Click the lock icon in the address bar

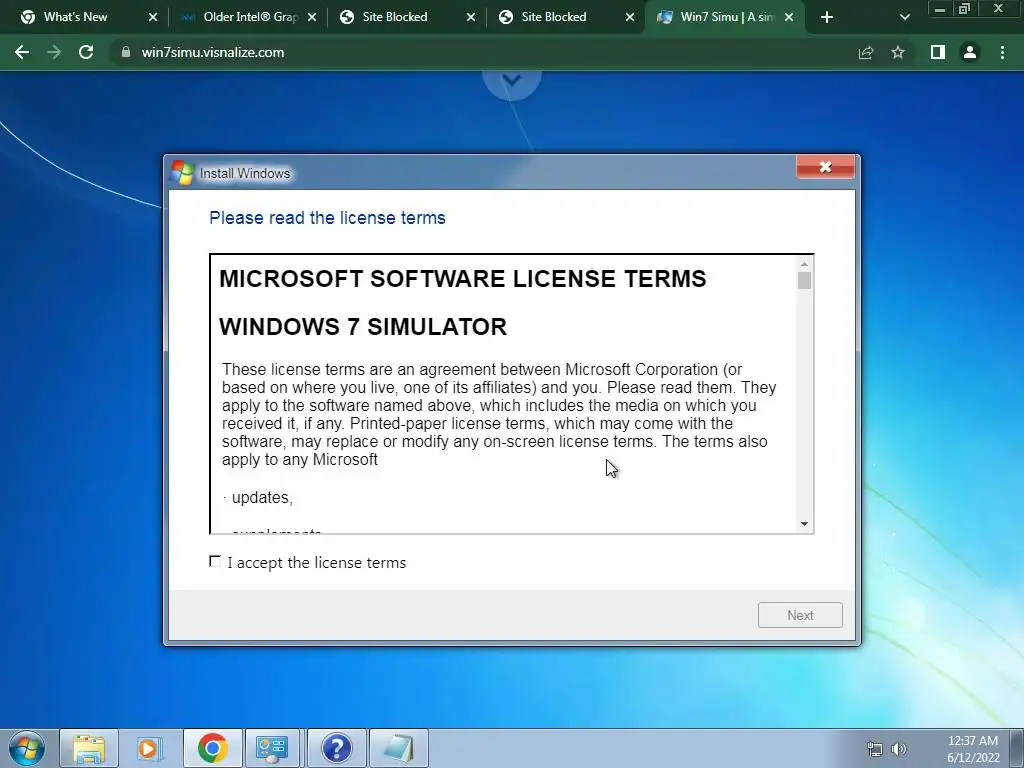[126, 52]
